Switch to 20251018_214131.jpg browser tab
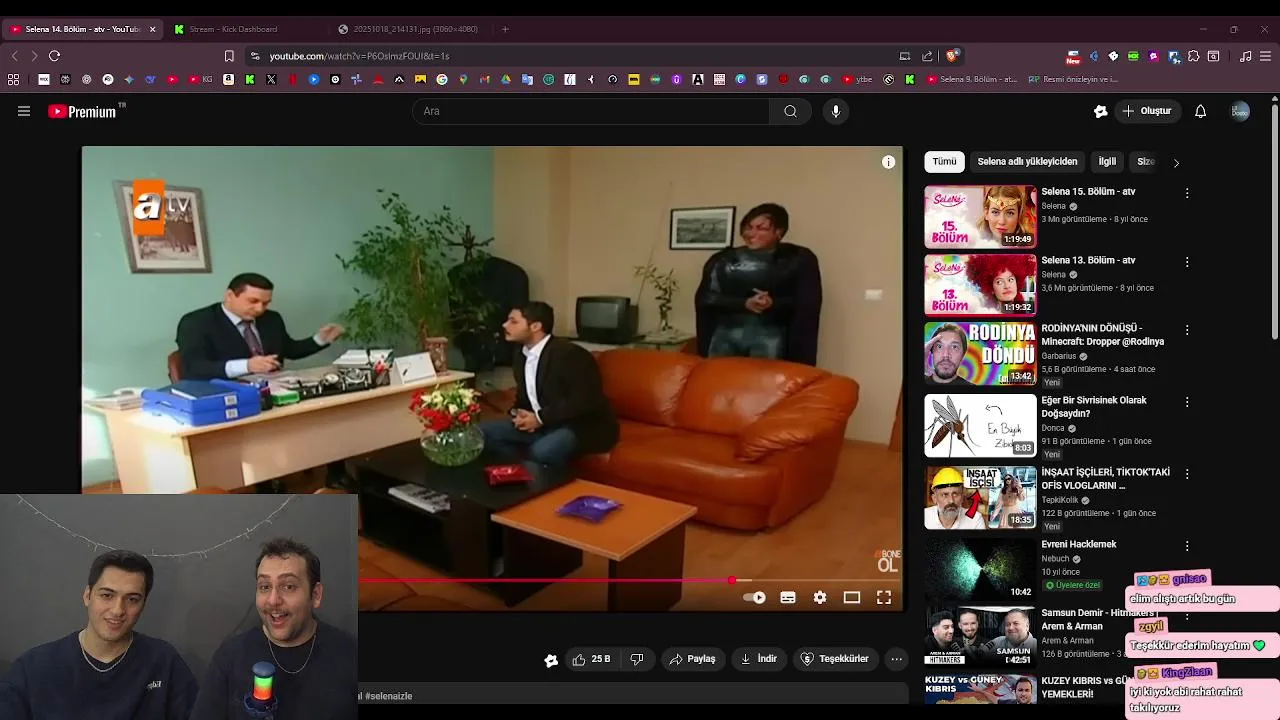Viewport: 1280px width, 720px height. [x=415, y=29]
